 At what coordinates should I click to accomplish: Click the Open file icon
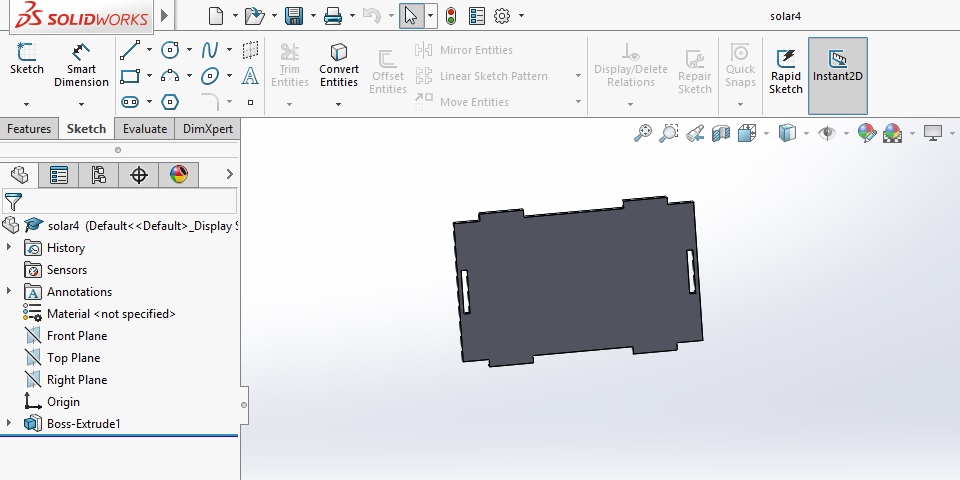(x=255, y=16)
